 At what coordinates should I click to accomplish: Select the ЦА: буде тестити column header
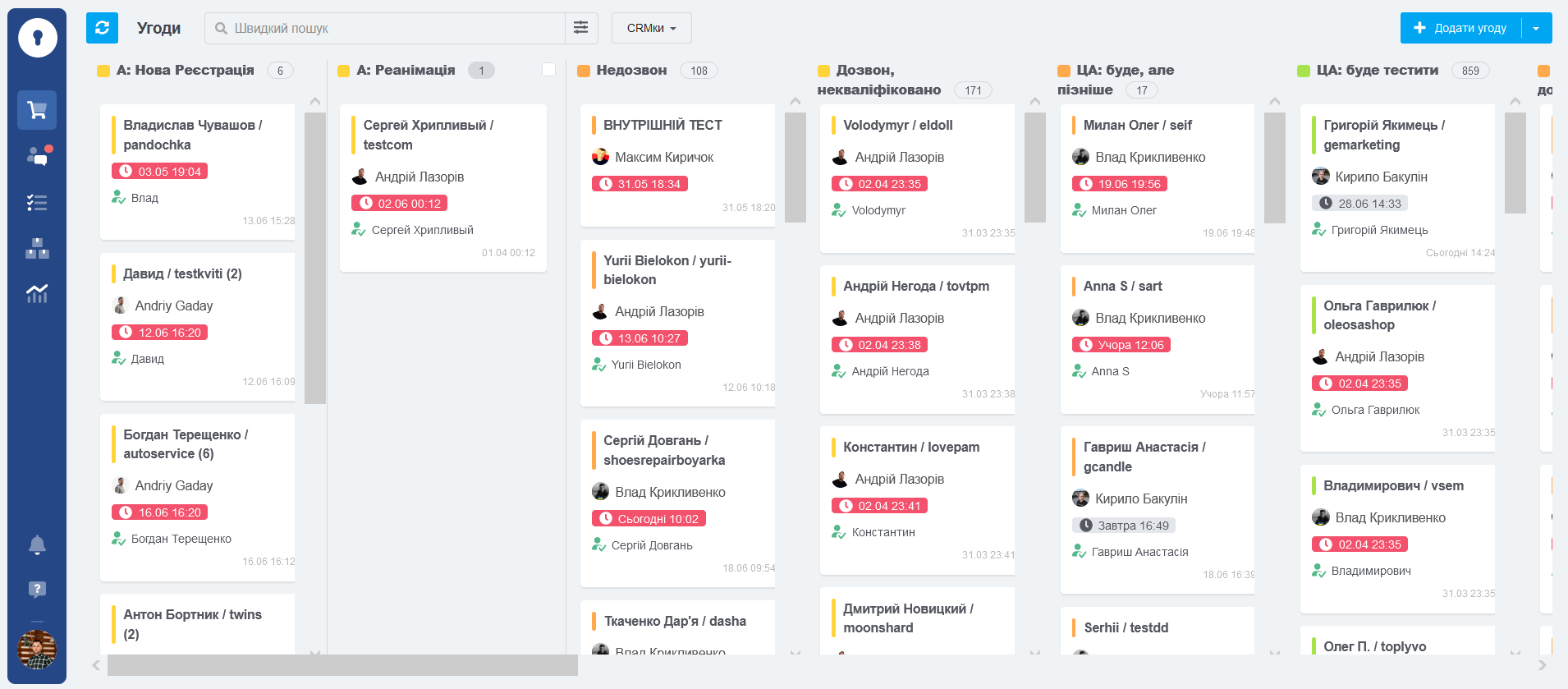click(x=1377, y=71)
